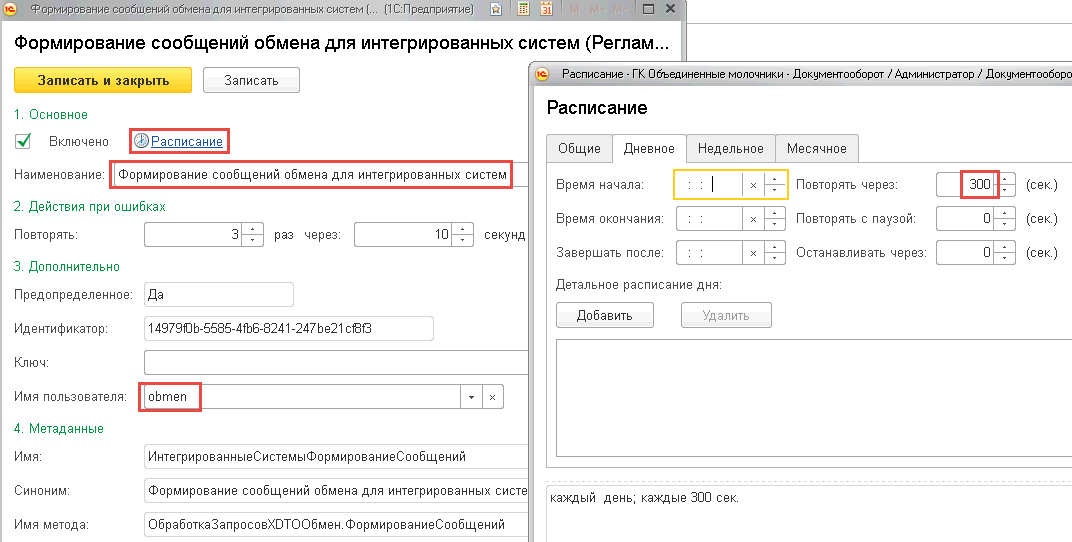1072x542 pixels.
Task: Clear the Имя пользователя field with ×
Action: [x=492, y=397]
